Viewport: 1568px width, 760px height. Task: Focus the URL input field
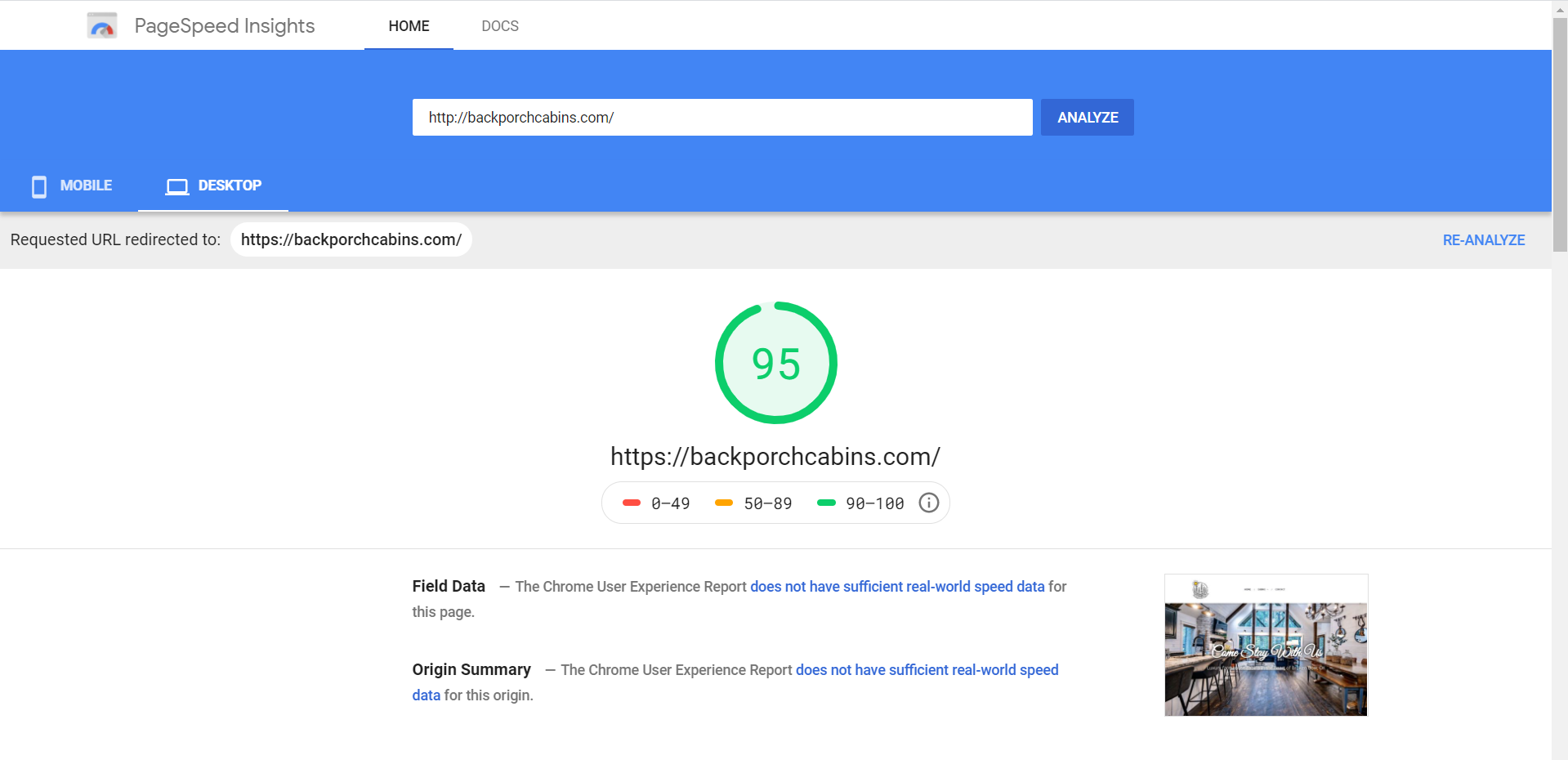pyautogui.click(x=722, y=117)
